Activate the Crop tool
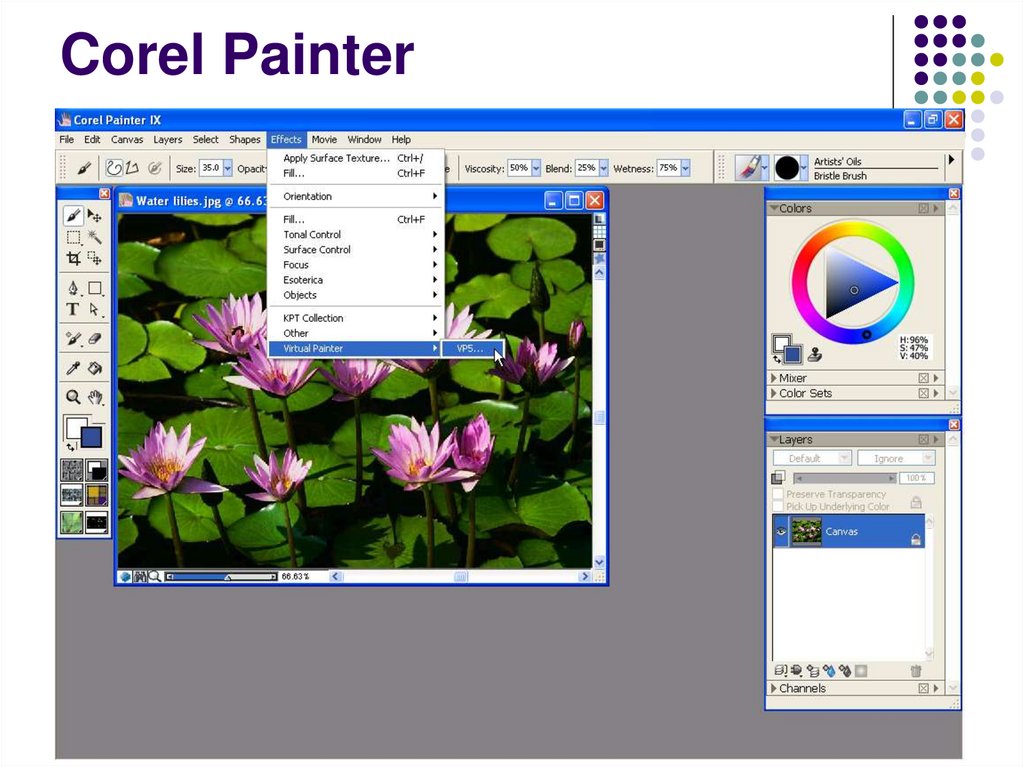1024x767 pixels. tap(73, 258)
